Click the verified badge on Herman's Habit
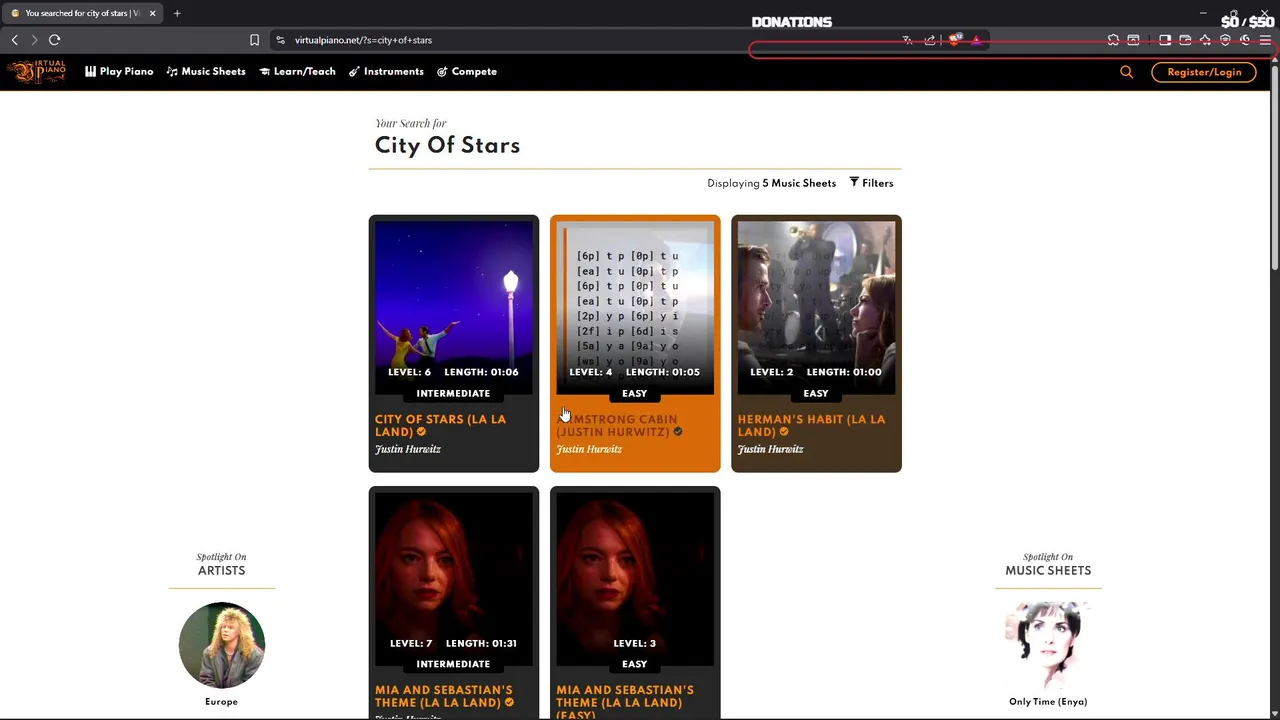 click(784, 432)
